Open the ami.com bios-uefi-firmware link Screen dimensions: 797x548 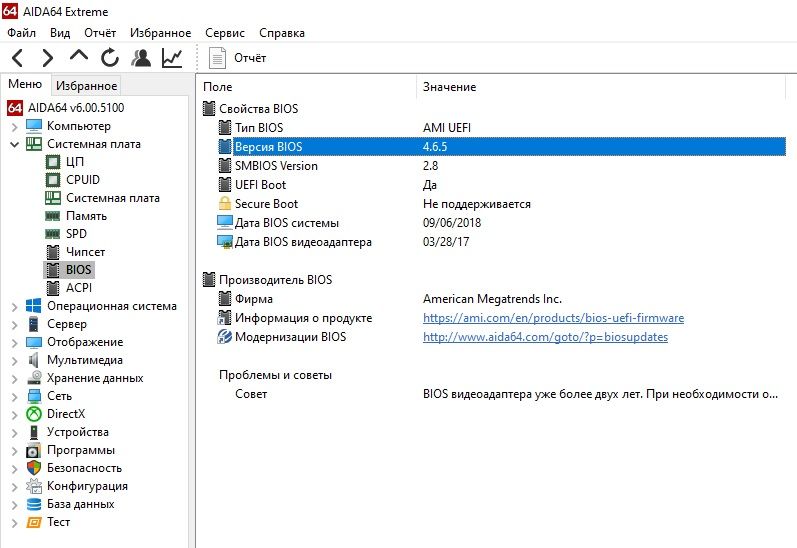coord(553,318)
